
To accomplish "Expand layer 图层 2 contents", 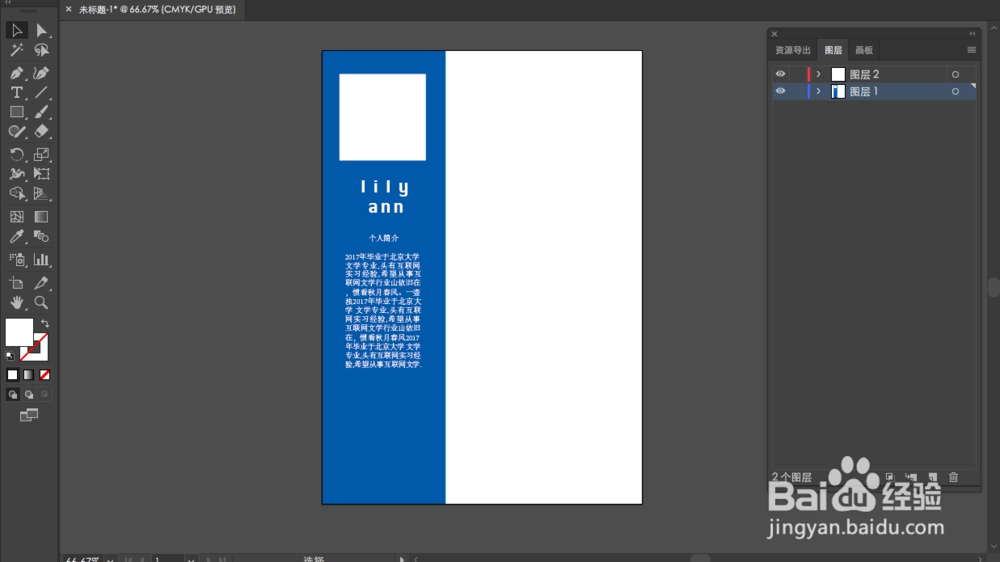I will pyautogui.click(x=818, y=74).
